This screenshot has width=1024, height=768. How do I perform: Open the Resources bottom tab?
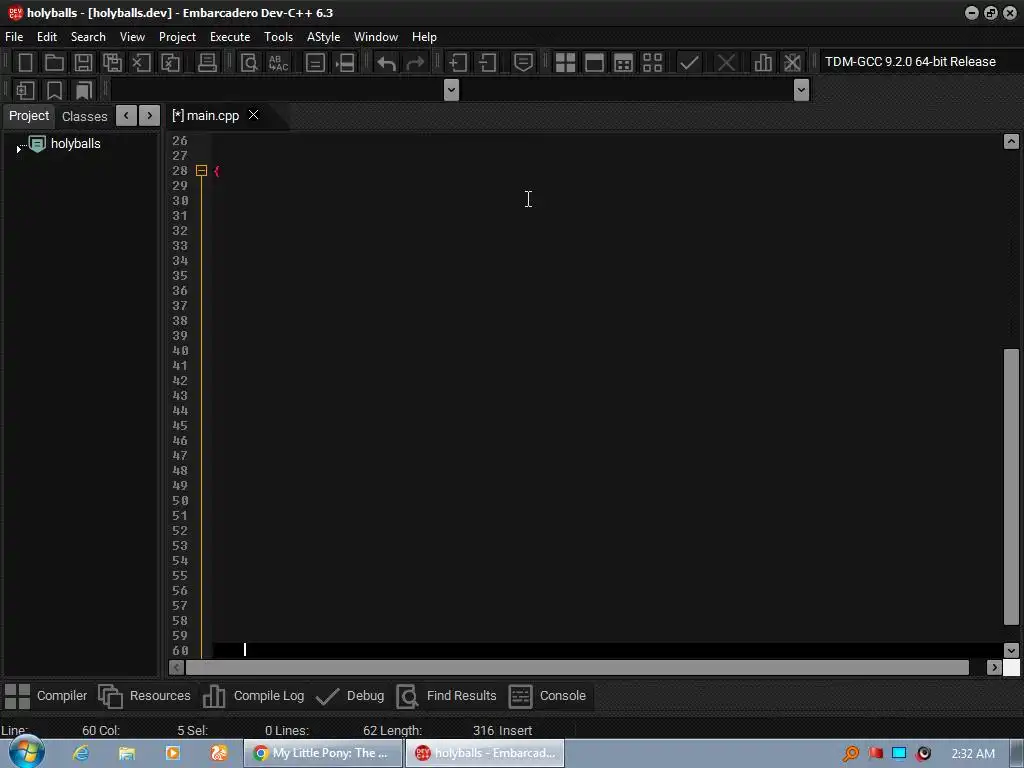[144, 696]
